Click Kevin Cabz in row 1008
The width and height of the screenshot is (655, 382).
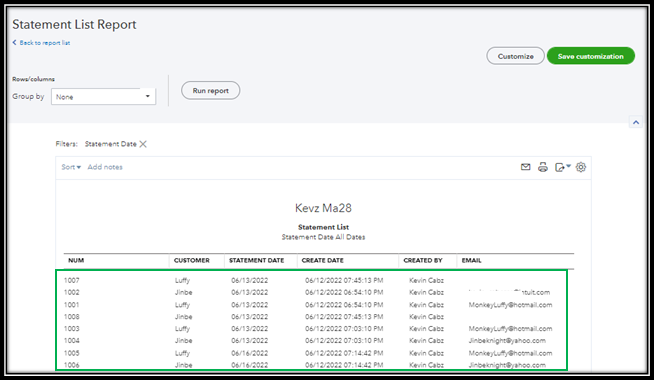426,317
